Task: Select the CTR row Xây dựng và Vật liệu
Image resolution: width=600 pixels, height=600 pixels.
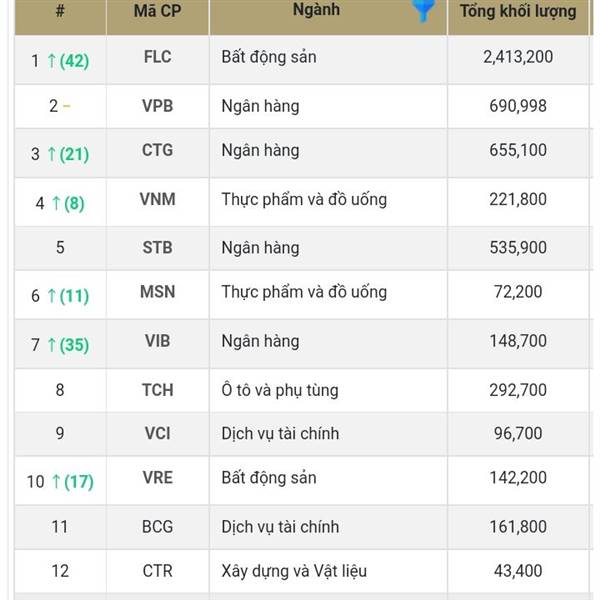Action: point(294,571)
